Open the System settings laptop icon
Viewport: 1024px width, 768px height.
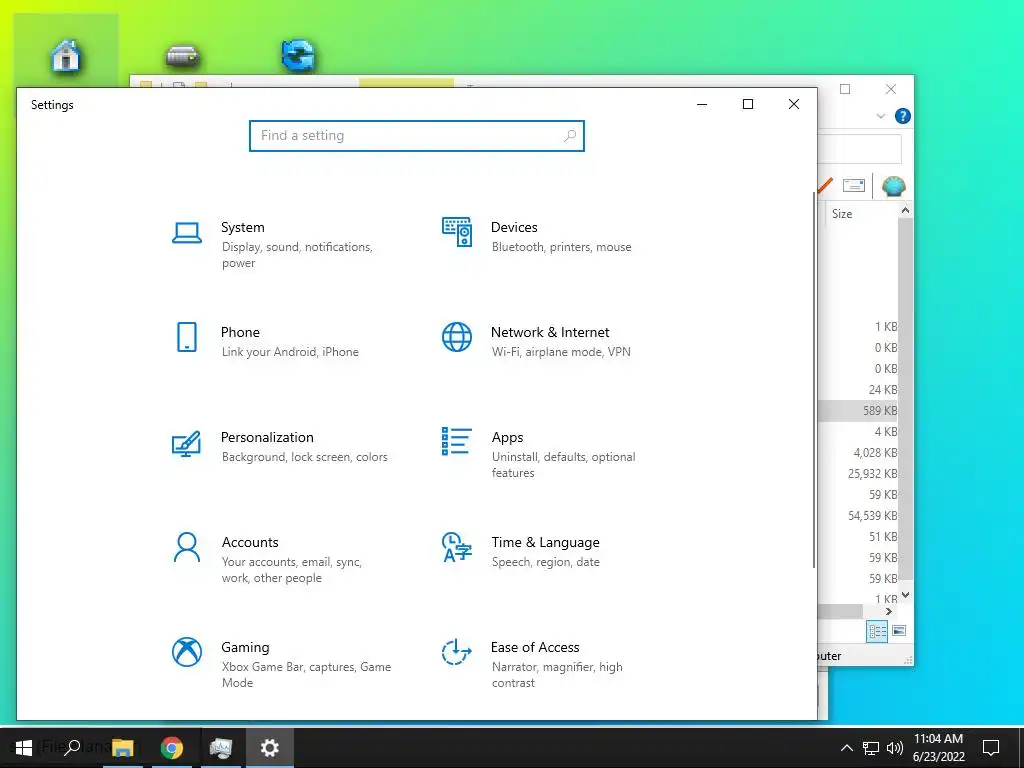(187, 232)
